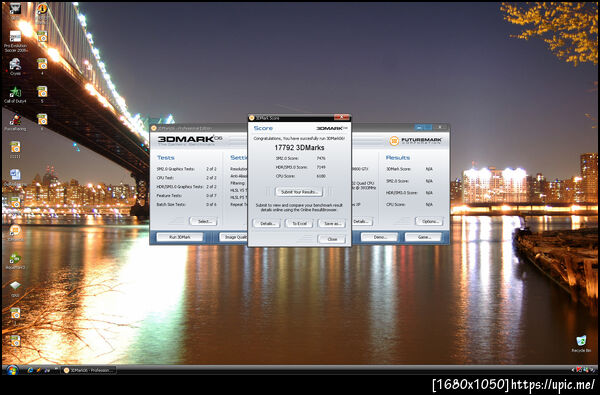600x395 pixels.
Task: Click the 3DMark06 taskbar button
Action: pyautogui.click(x=88, y=370)
